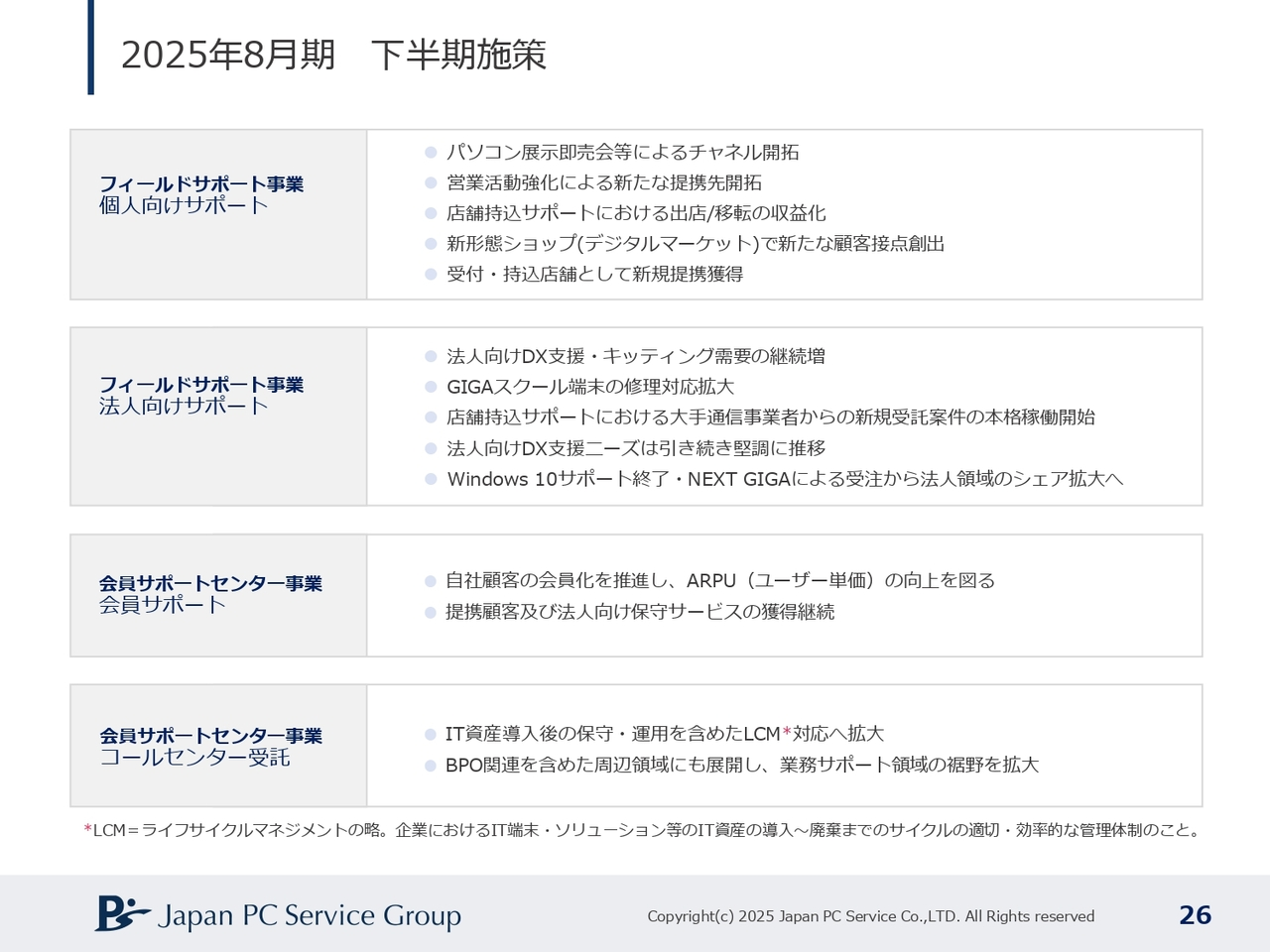Select the line about BPO関連を含めた周辺領域
This screenshot has height=952, width=1270.
coord(742,765)
